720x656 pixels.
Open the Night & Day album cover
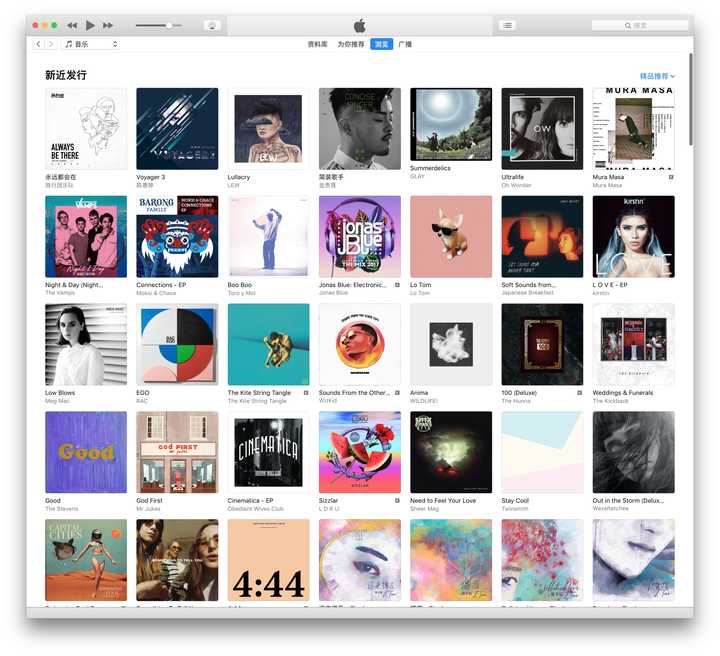pos(86,237)
